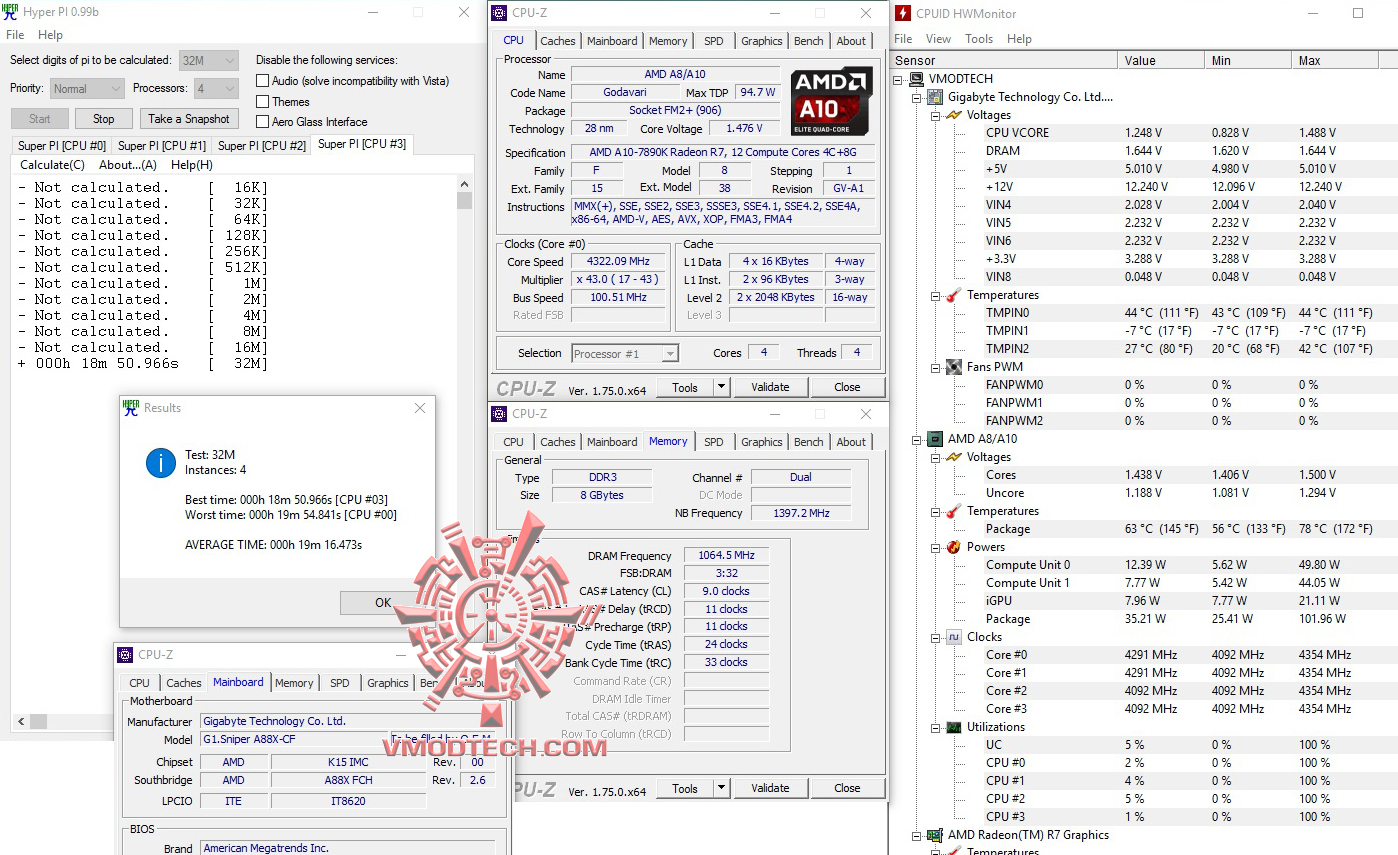Viewport: 1398px width, 855px height.
Task: Click the CPUID HWMonitor title bar icon
Action: click(903, 13)
